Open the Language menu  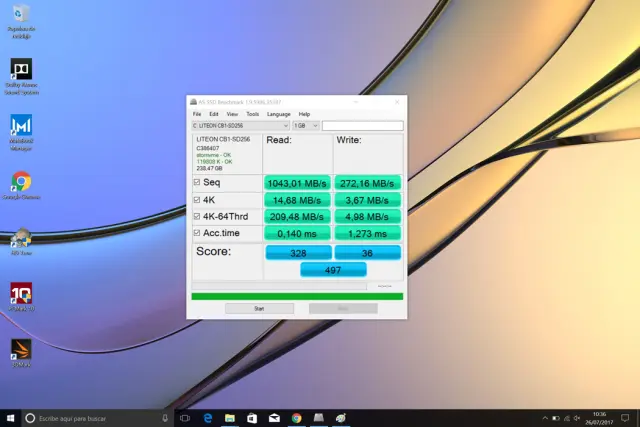[278, 114]
